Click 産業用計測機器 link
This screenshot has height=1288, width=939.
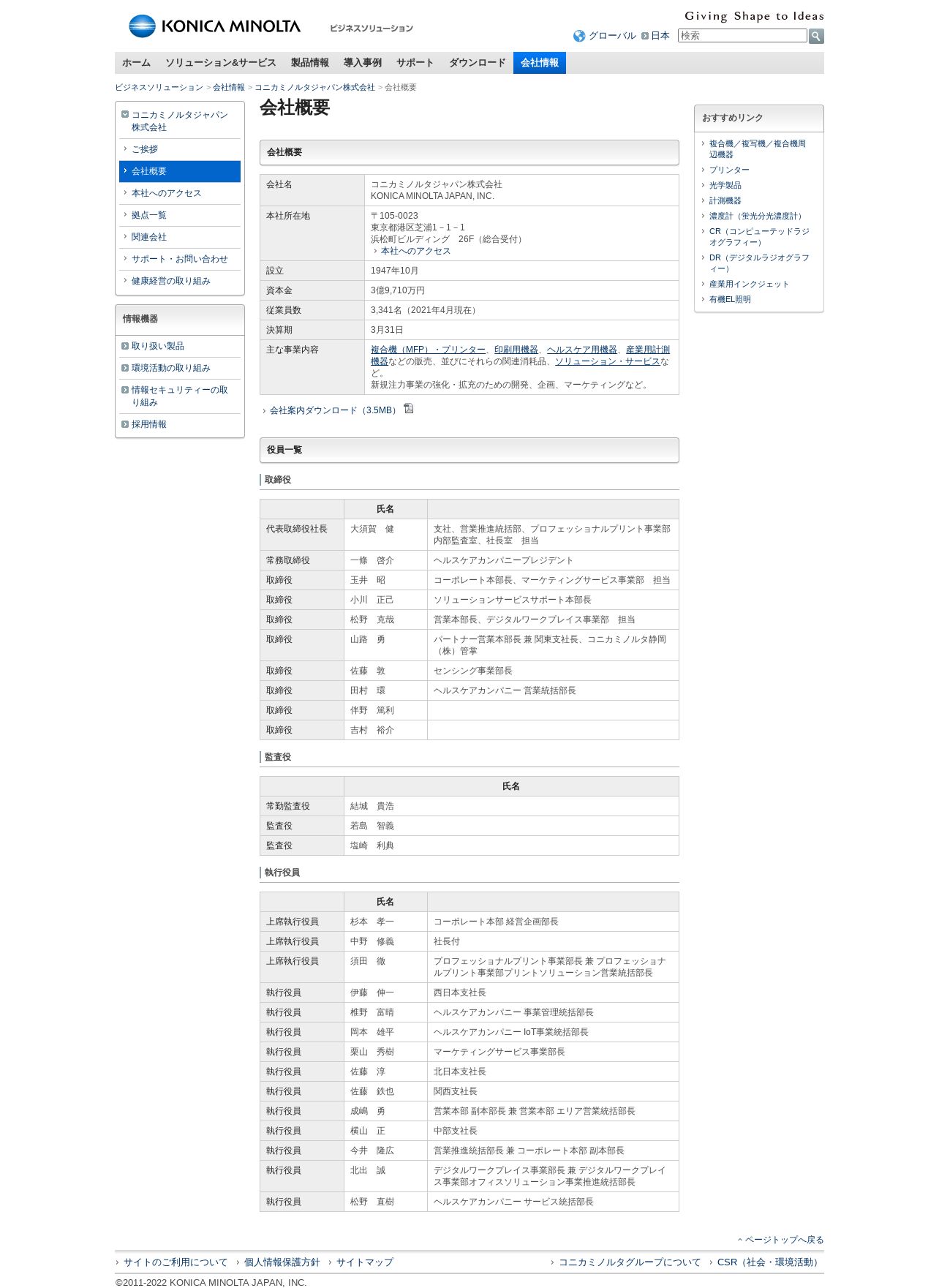click(x=648, y=350)
